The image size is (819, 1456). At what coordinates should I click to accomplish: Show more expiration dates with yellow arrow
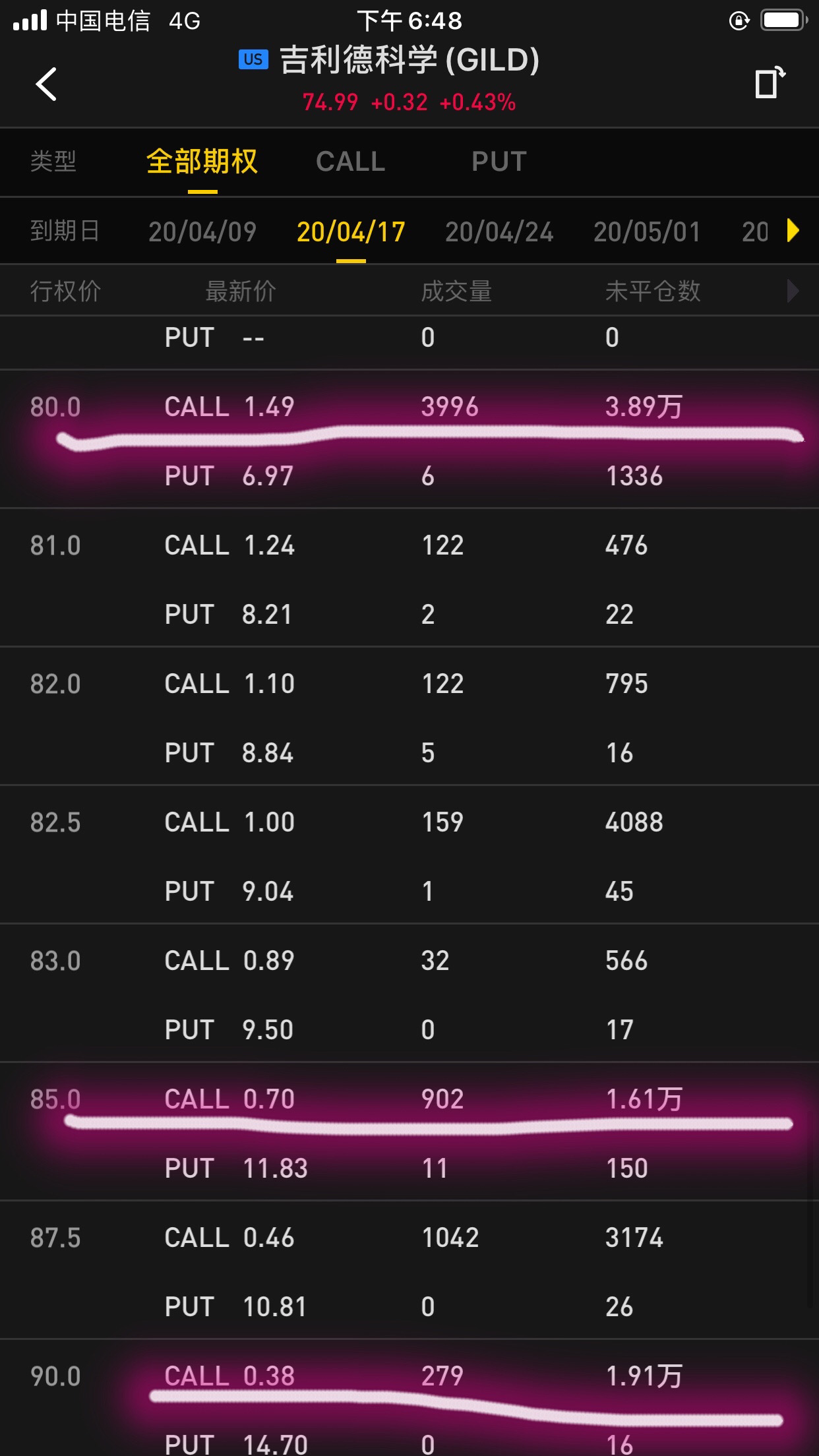[x=793, y=231]
